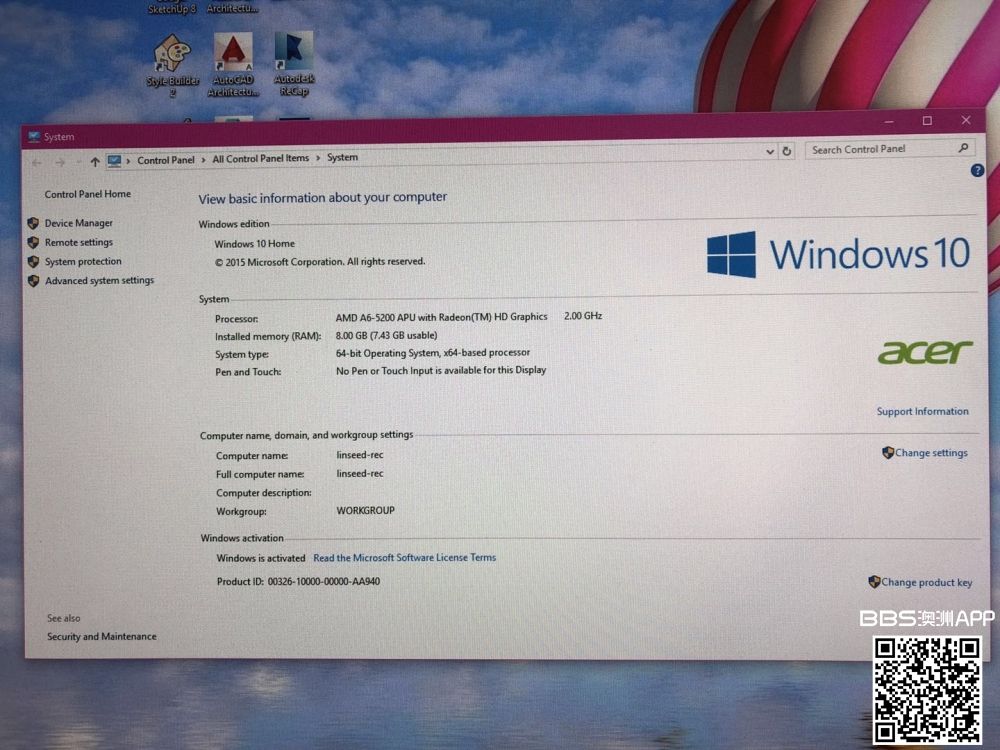1000x750 pixels.
Task: Expand chevron after All Control Panel Items
Action: tap(318, 158)
